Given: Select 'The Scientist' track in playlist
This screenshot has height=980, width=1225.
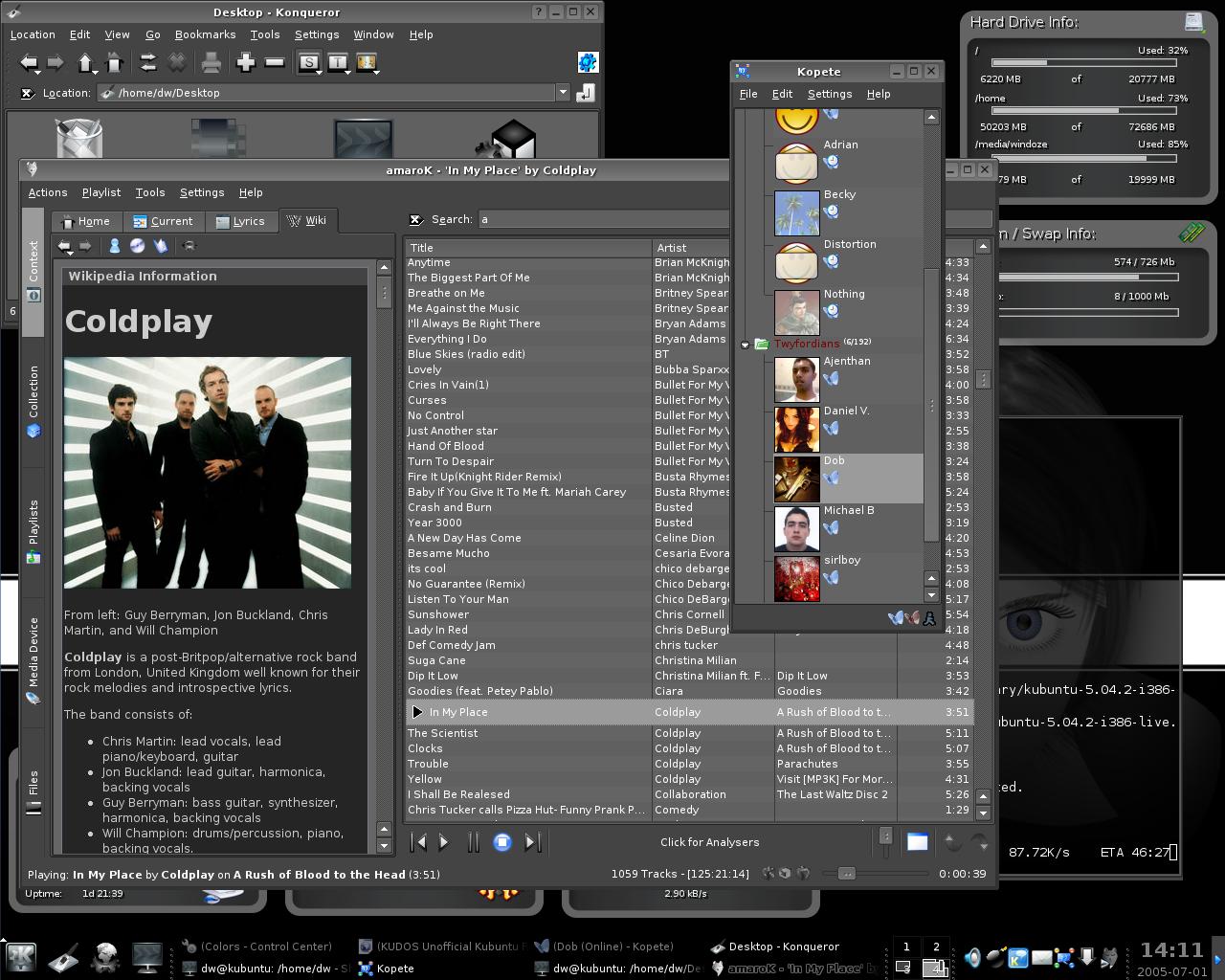Looking at the screenshot, I should (x=689, y=733).
